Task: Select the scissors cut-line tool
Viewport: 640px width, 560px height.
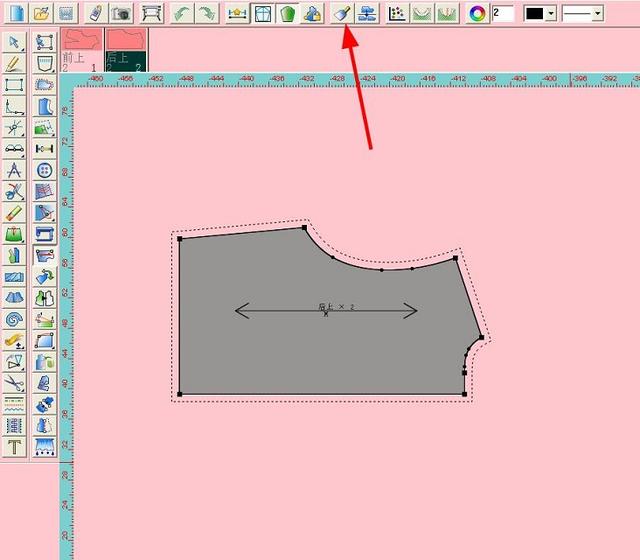Action: (14, 191)
